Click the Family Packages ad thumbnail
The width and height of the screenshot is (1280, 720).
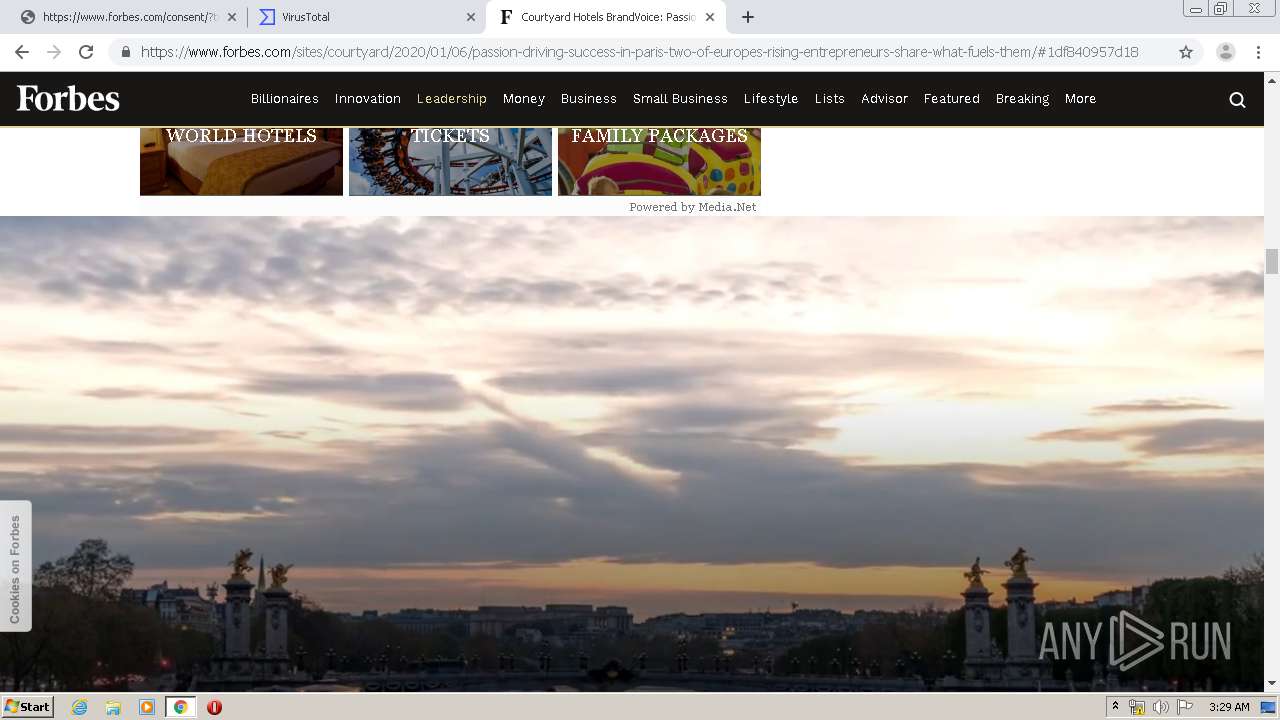pos(659,161)
